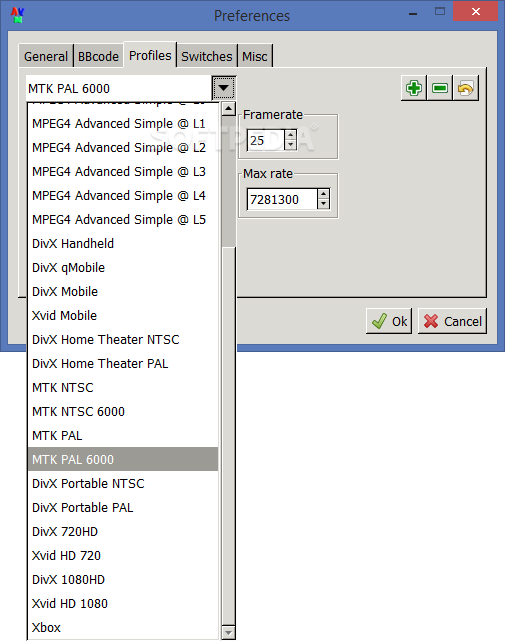Decrease Max rate using the down spinner arrow

coord(323,204)
